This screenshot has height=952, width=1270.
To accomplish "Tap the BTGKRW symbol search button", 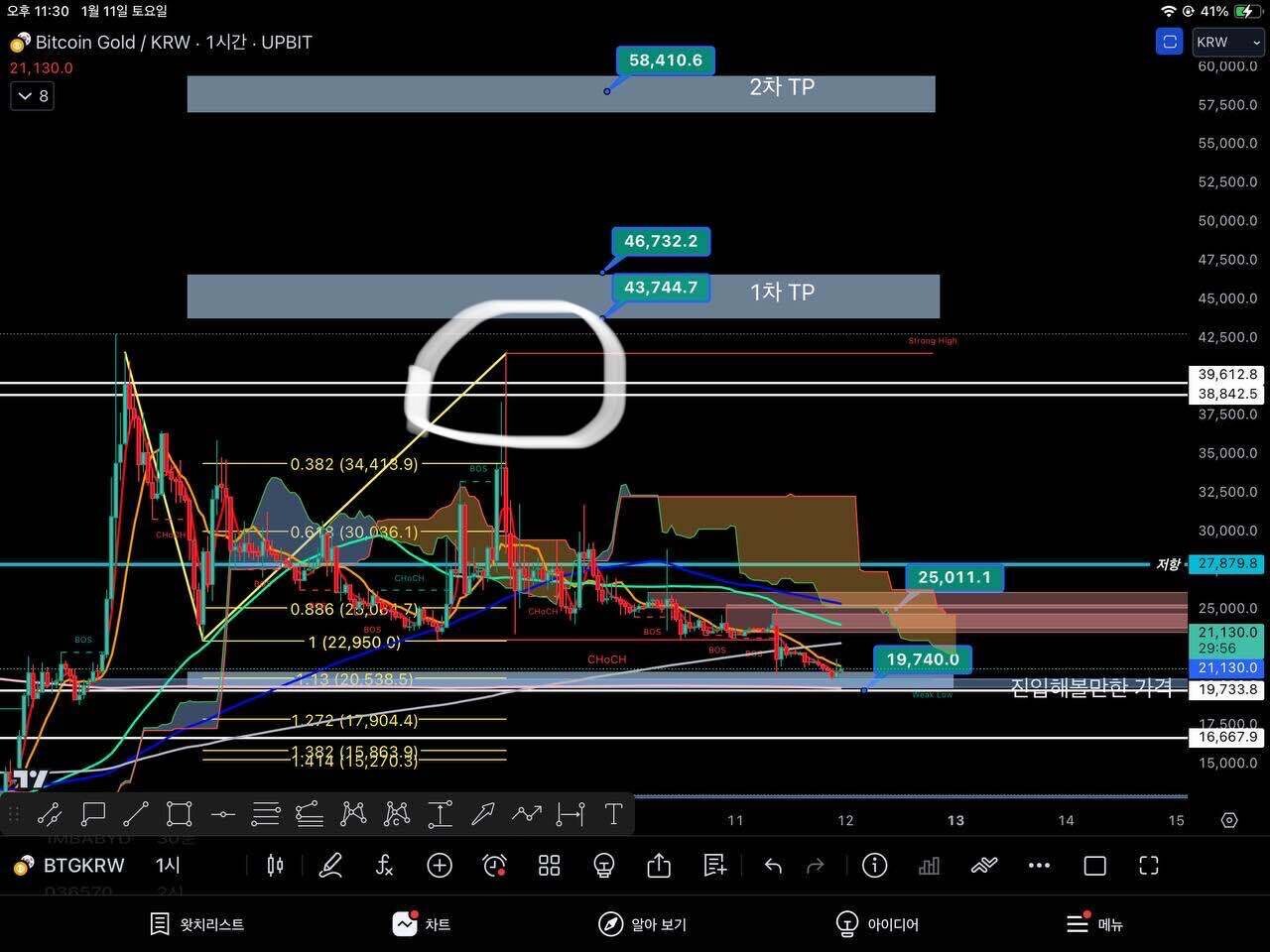I will [x=69, y=866].
